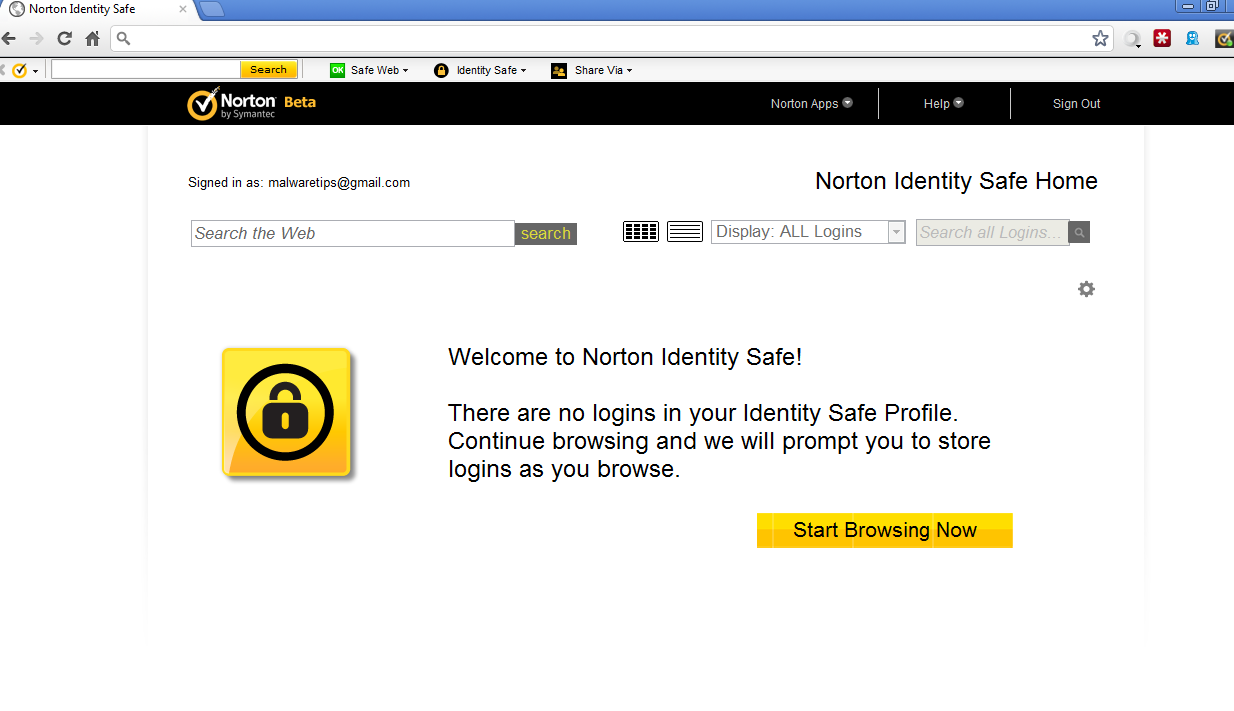Open the Display: ALL Logins dropdown
The image size is (1234, 711).
(x=808, y=232)
